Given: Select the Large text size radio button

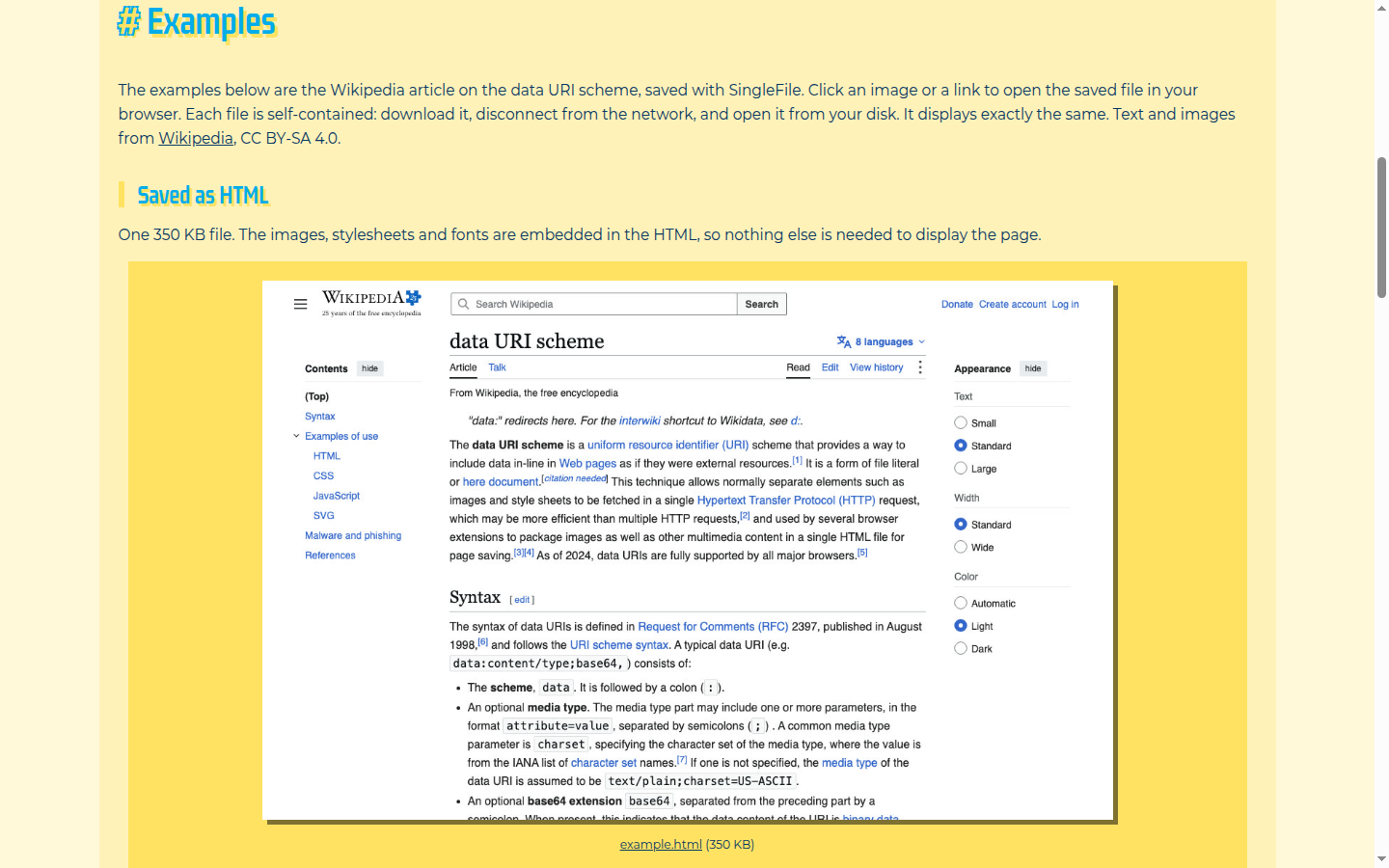Looking at the screenshot, I should 961,469.
